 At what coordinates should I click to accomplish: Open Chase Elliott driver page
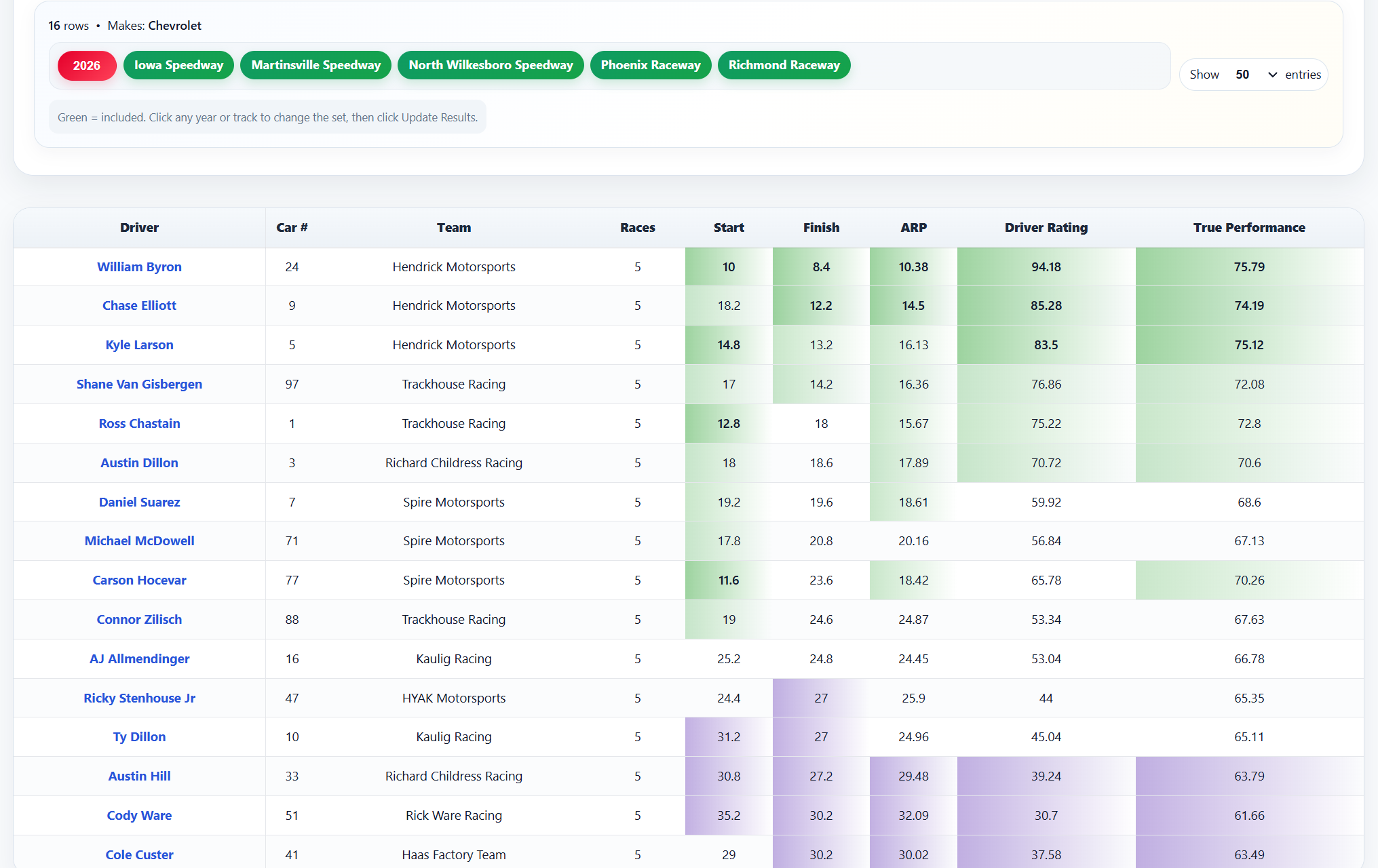139,306
